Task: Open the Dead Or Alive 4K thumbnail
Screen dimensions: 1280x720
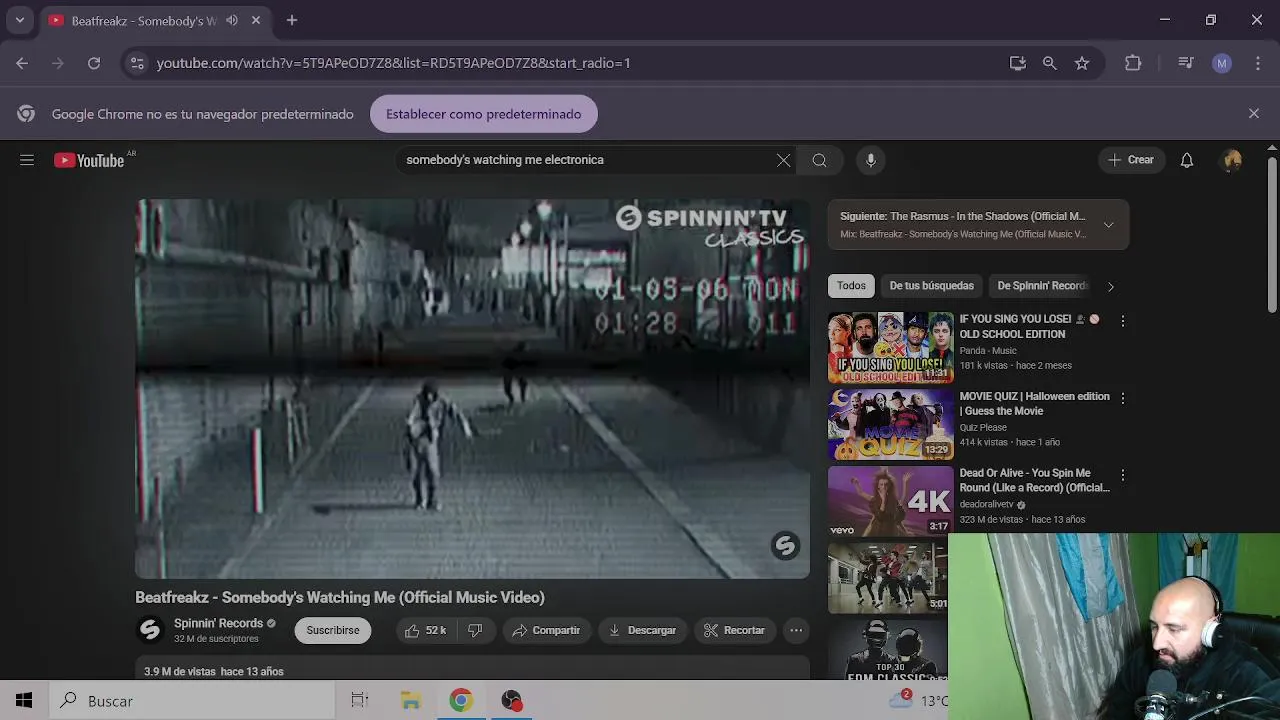Action: tap(890, 501)
